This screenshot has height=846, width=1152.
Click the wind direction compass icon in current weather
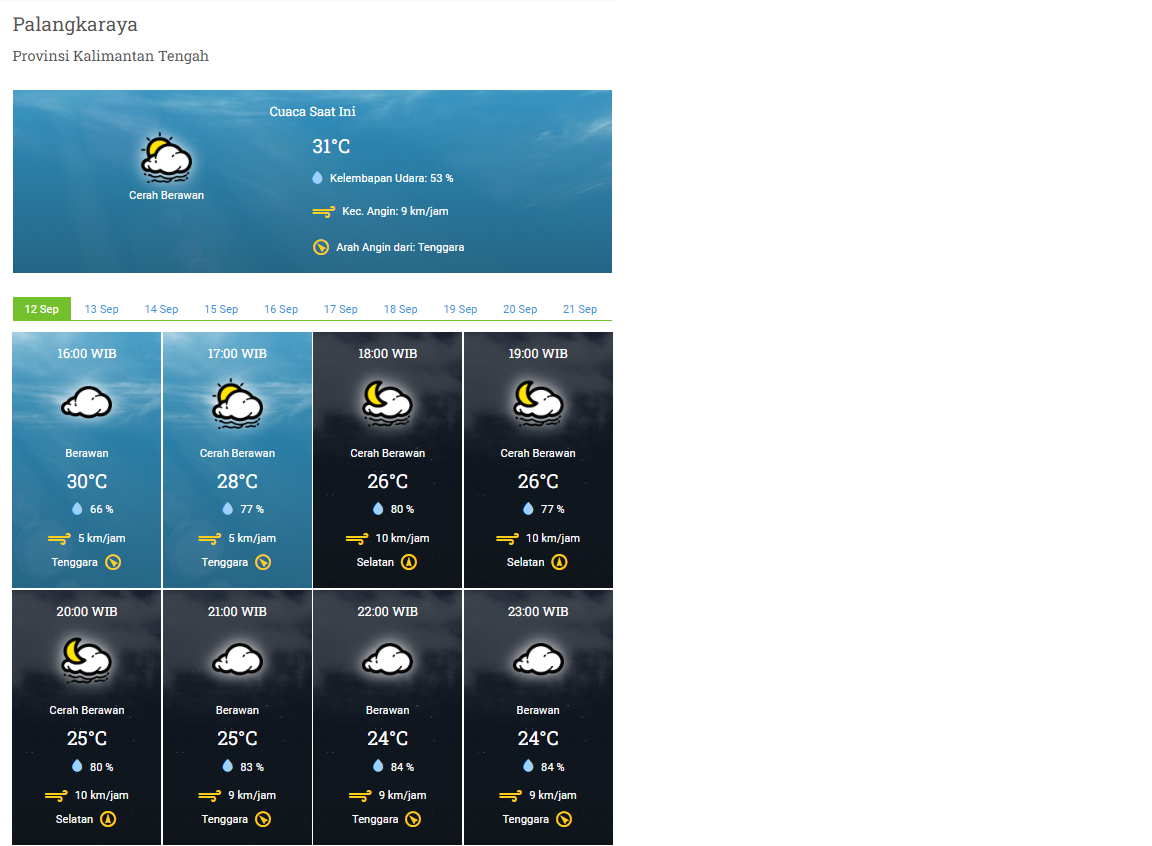[321, 247]
